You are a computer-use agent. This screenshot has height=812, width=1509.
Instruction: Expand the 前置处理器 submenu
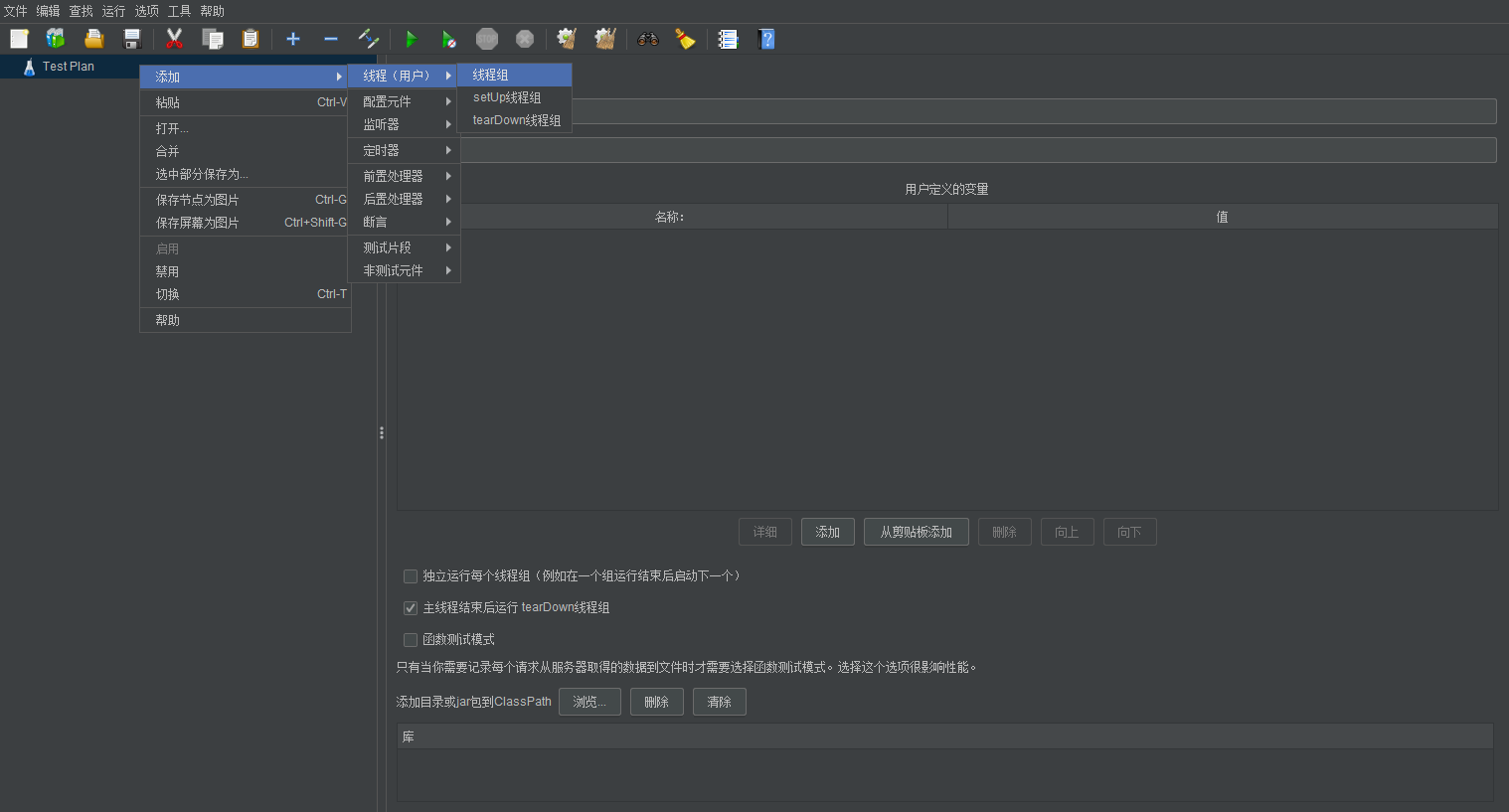coord(404,176)
